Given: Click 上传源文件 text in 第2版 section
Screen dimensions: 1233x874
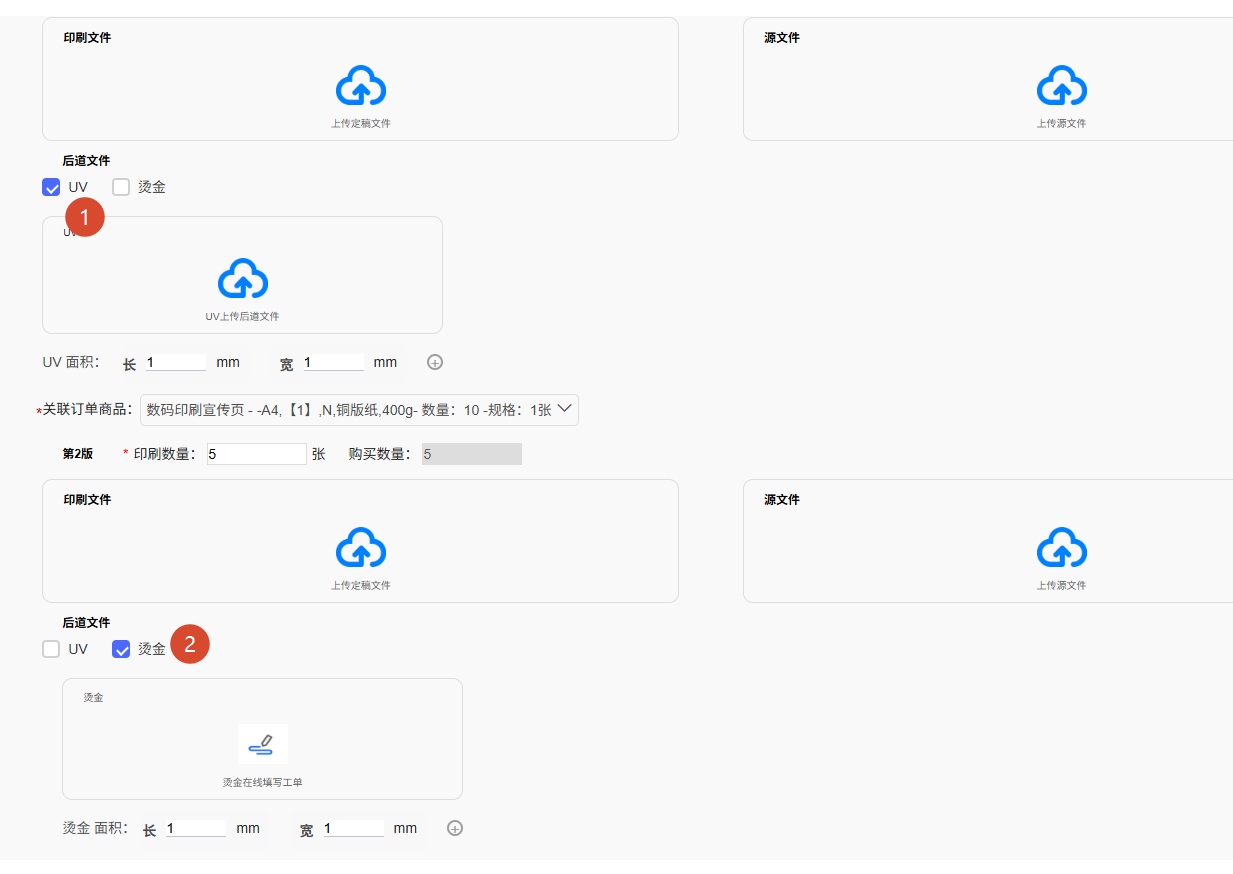Looking at the screenshot, I should (1061, 586).
